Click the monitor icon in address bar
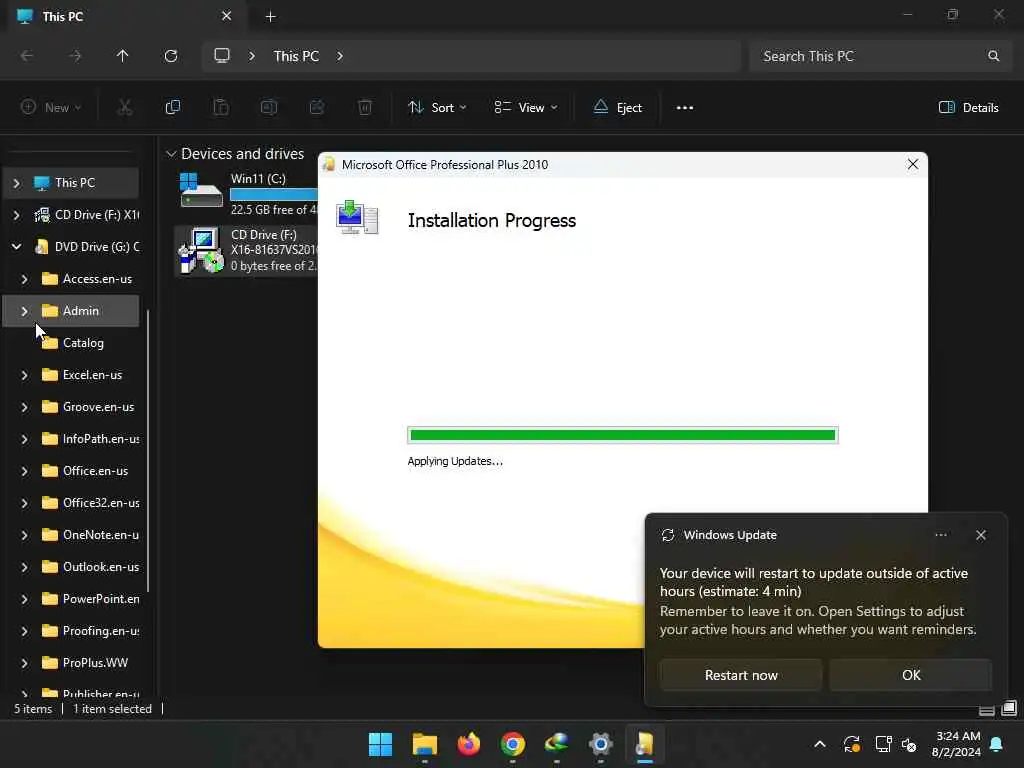 tap(222, 56)
